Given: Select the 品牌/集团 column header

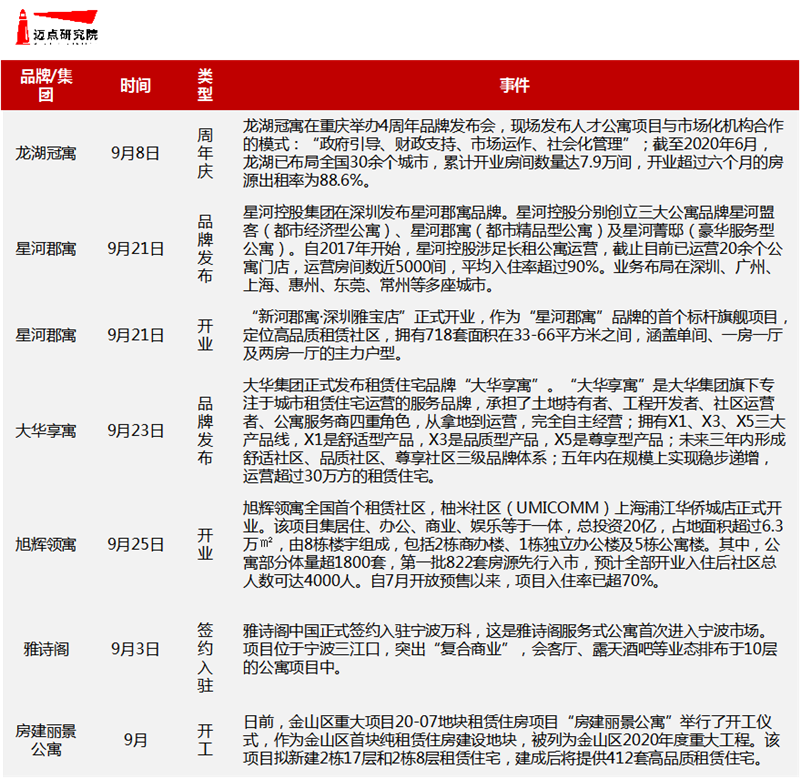Looking at the screenshot, I should coord(45,85).
